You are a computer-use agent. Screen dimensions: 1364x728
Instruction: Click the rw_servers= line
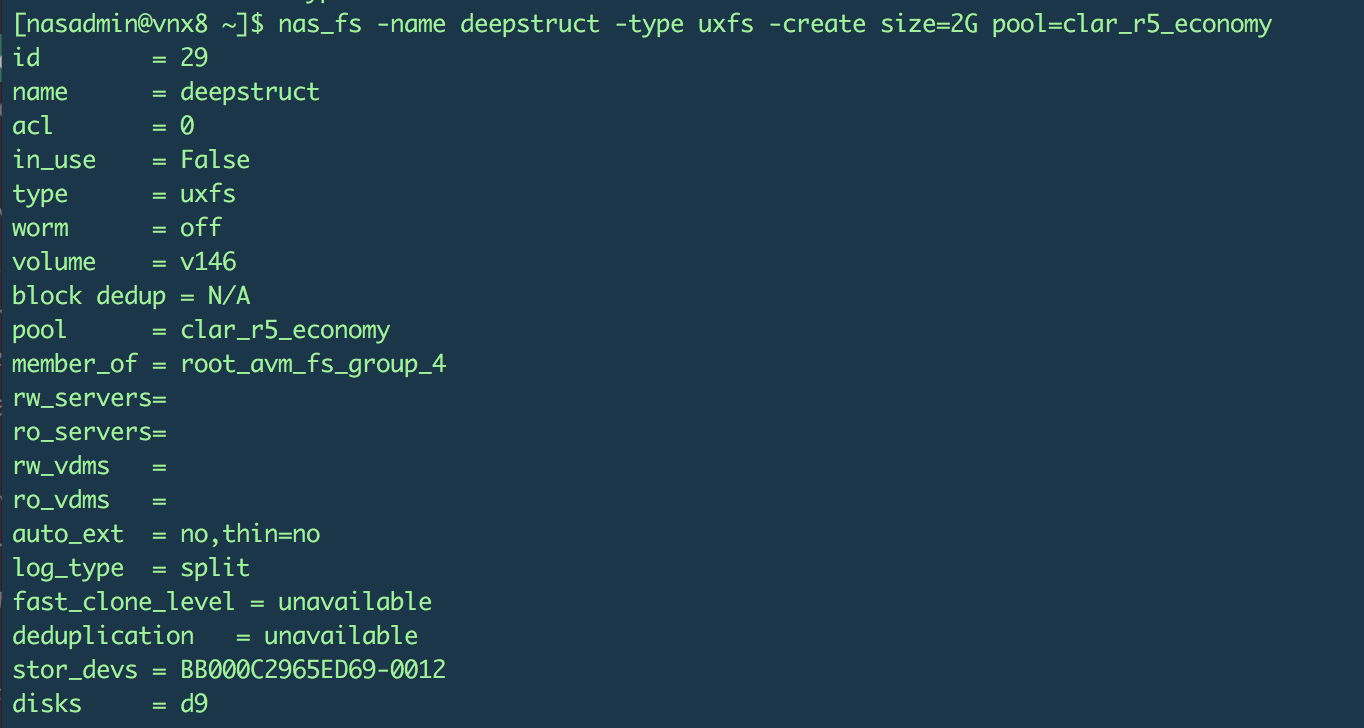[x=88, y=397]
